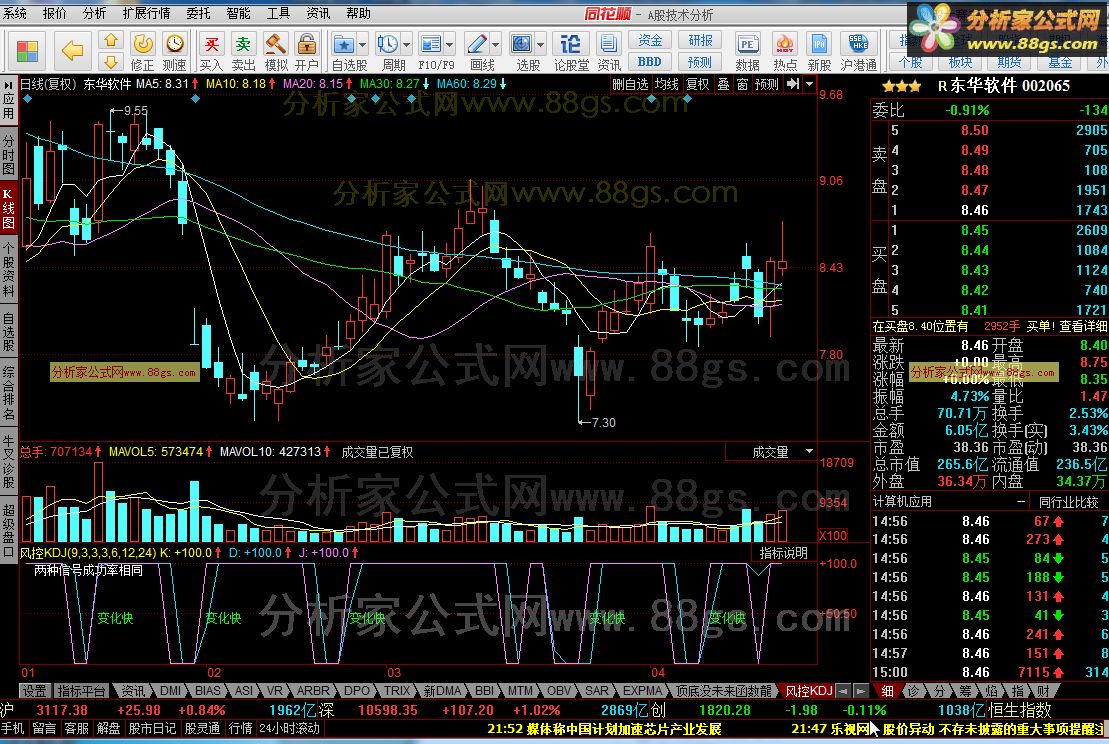Open the 自选股 watchlist folder icon
This screenshot has height=744, width=1109.
pos(344,45)
